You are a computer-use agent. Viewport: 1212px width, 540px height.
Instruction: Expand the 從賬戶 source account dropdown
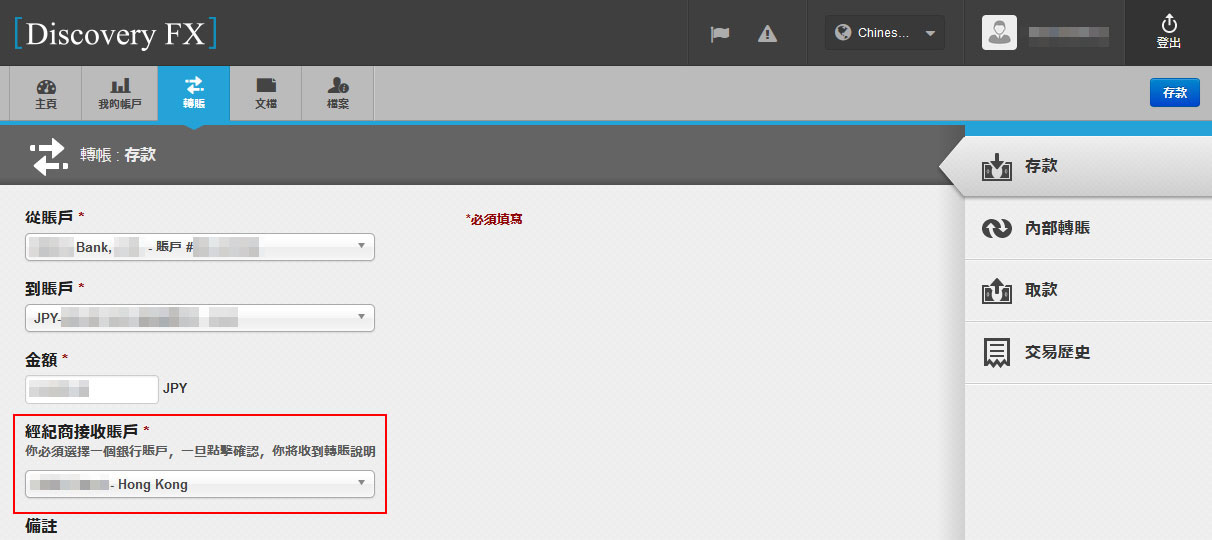click(200, 247)
